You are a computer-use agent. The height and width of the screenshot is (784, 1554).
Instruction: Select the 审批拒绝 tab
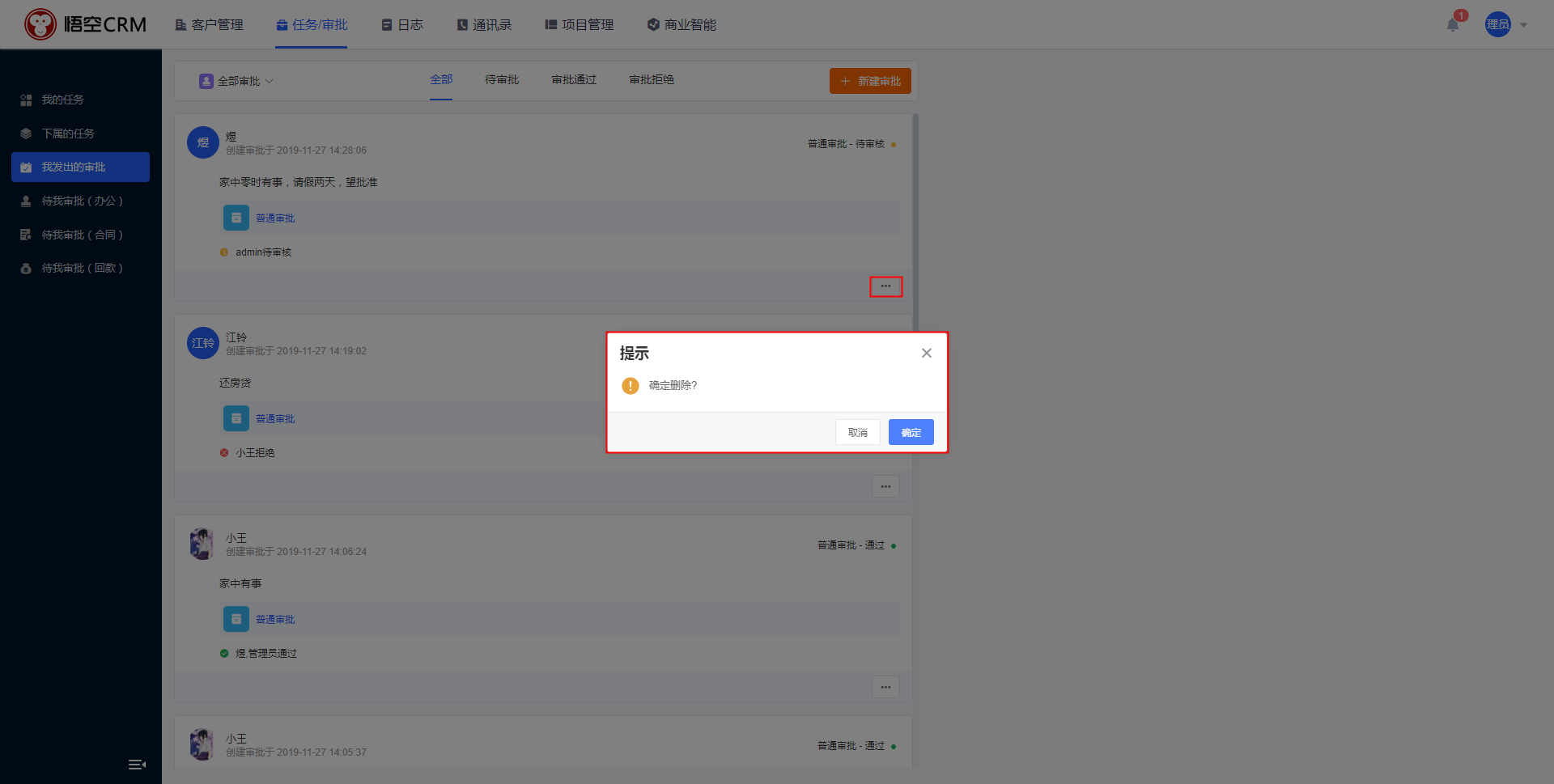click(651, 79)
